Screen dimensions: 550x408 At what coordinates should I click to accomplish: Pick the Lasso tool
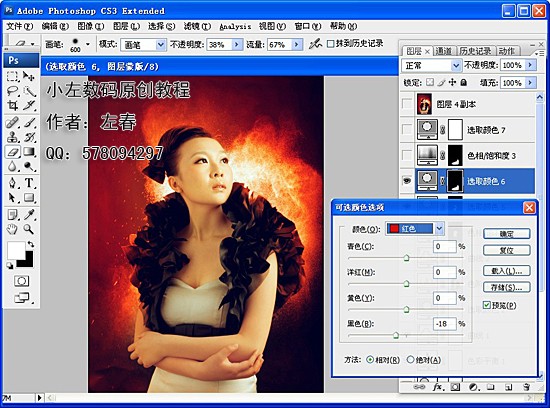point(13,91)
